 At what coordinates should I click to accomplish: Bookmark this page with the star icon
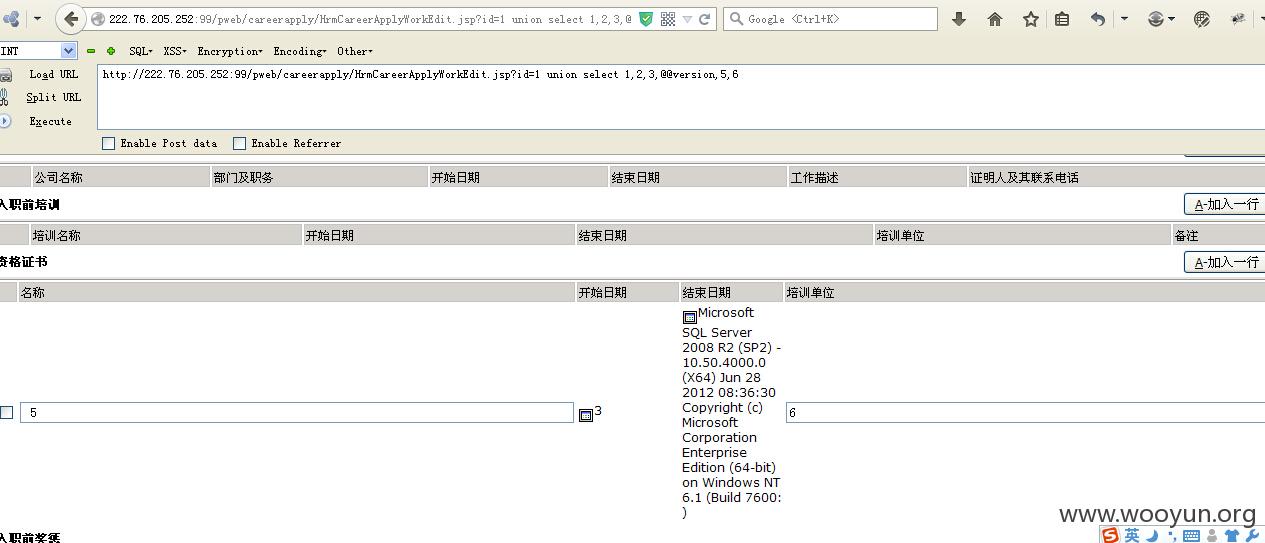click(1031, 19)
